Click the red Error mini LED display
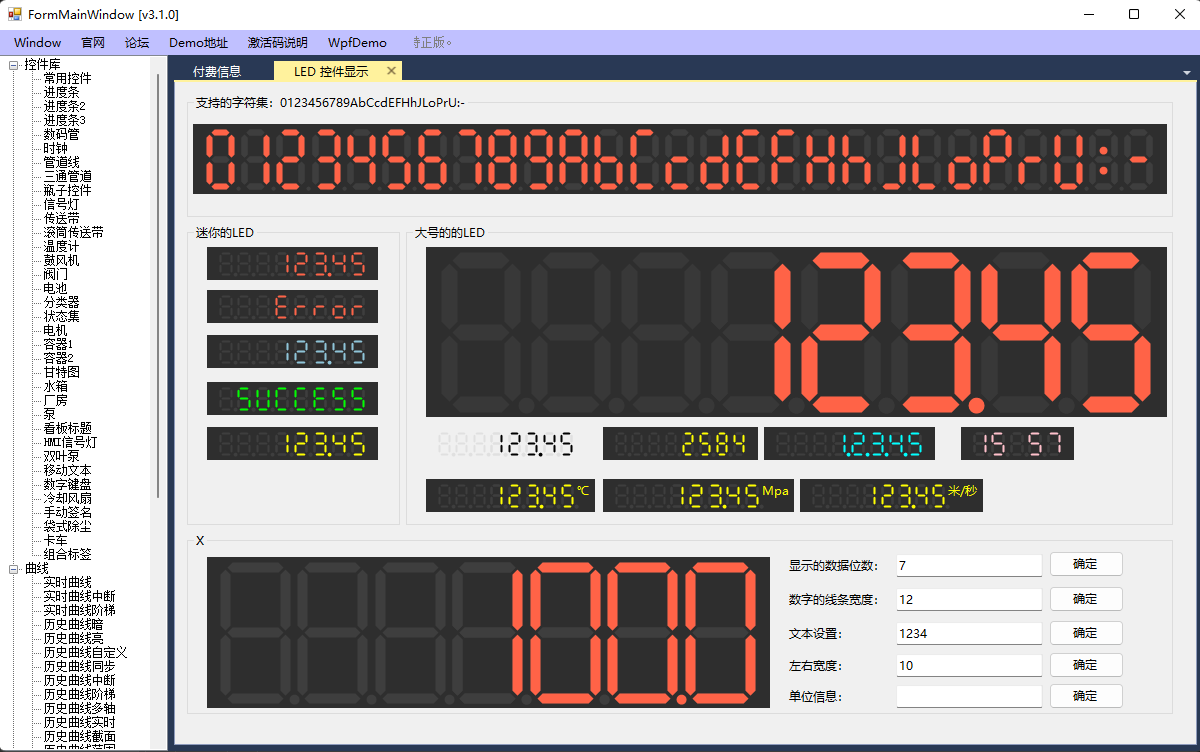Image resolution: width=1200 pixels, height=752 pixels. click(x=292, y=307)
